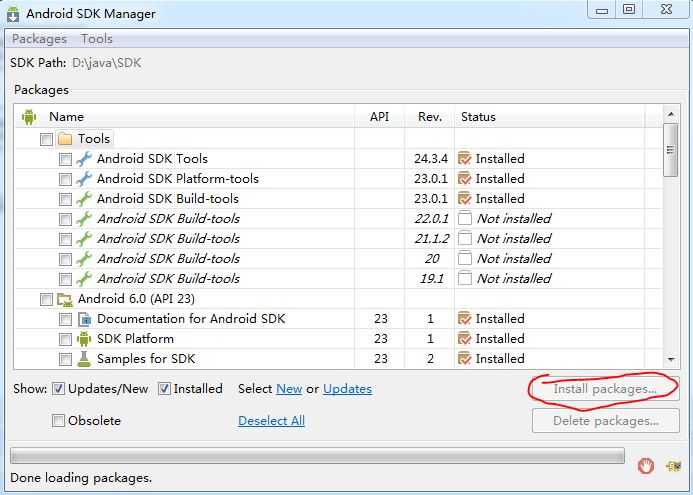Click the Done loading packages status text

[81, 478]
